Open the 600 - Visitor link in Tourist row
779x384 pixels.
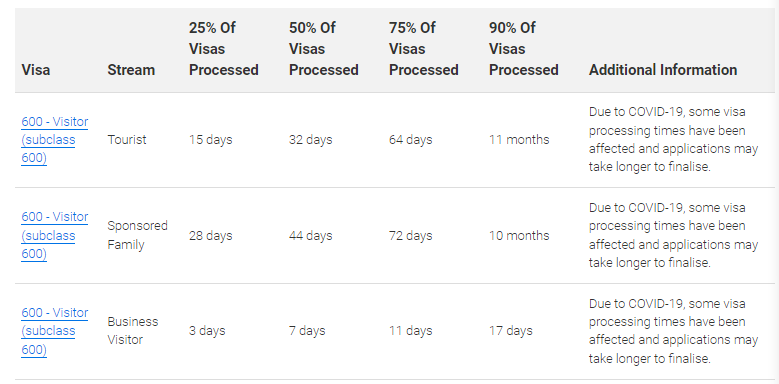pos(54,140)
